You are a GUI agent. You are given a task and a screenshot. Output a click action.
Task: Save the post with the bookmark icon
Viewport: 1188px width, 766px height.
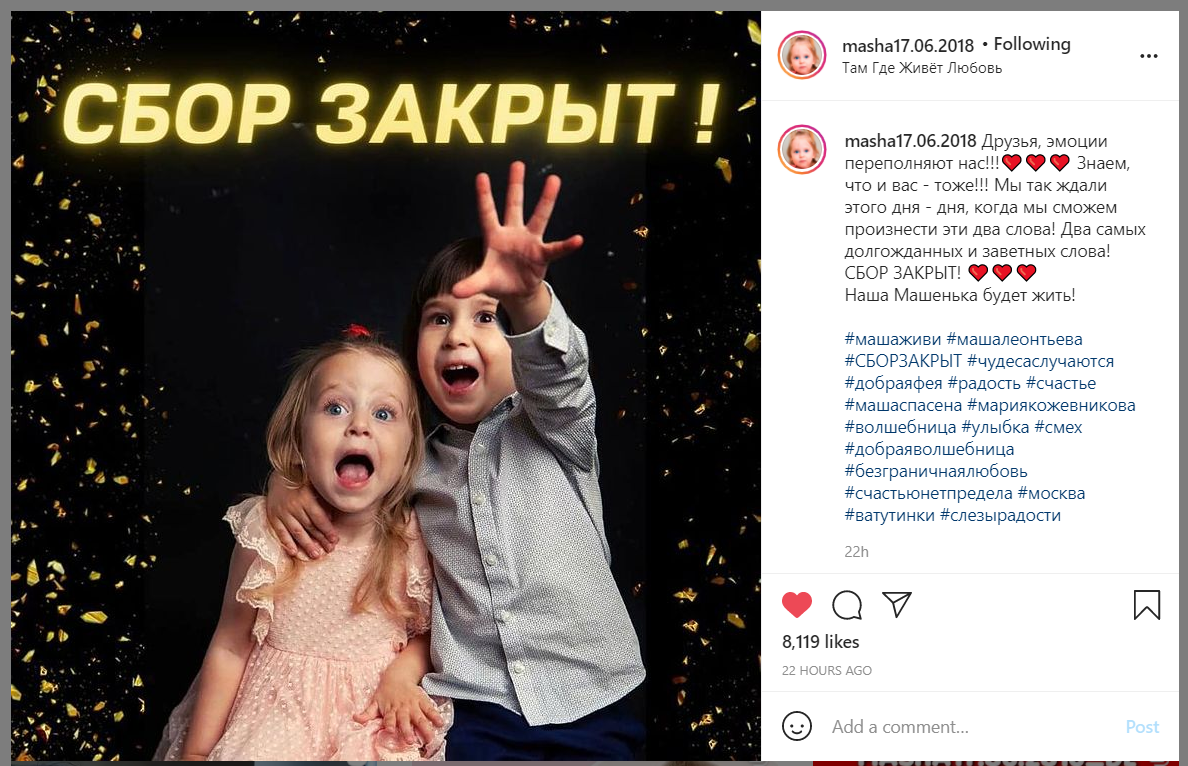[x=1146, y=605]
